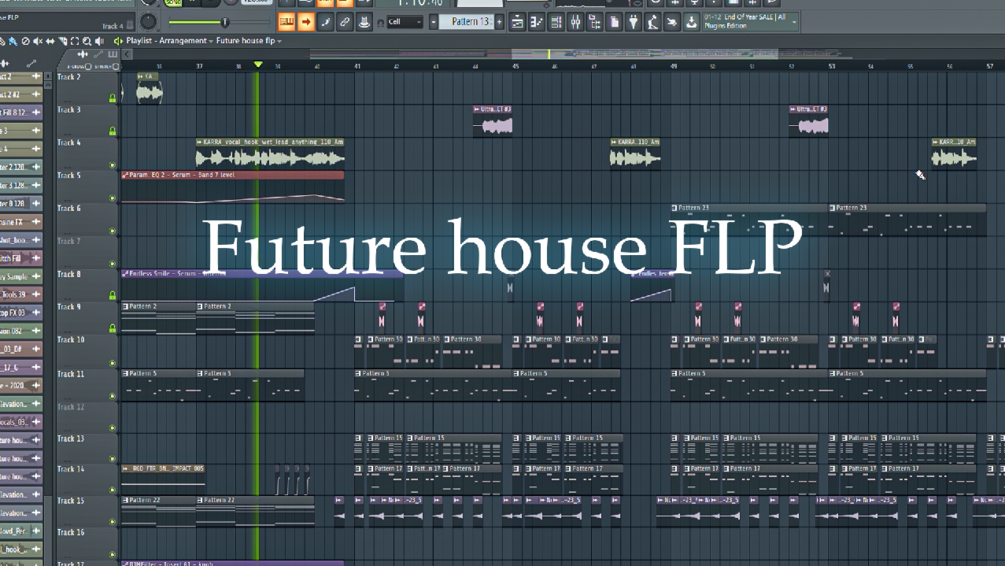
Task: Click the playback speaker tool in playlist toolbar
Action: point(99,41)
